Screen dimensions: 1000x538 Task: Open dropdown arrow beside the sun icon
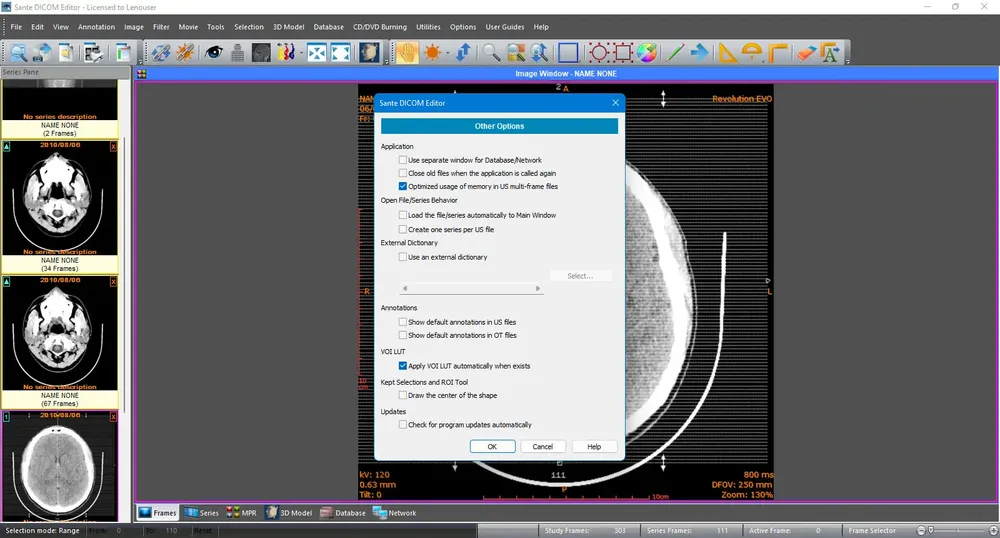coord(446,54)
